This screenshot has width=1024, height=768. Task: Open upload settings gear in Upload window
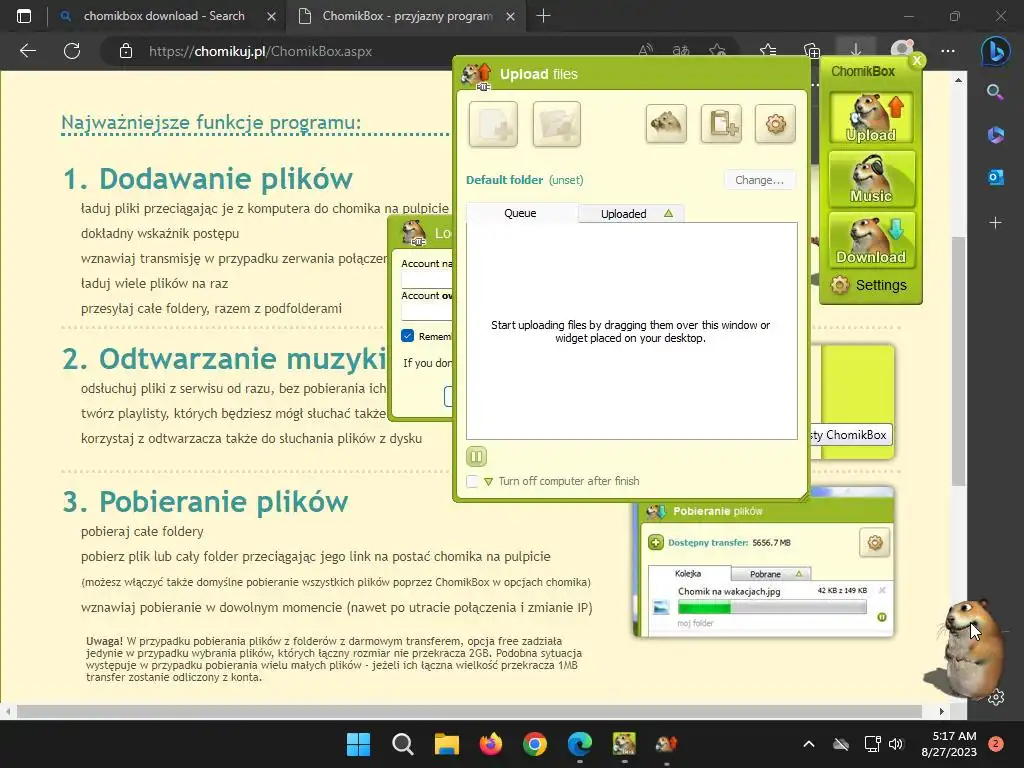(x=775, y=123)
